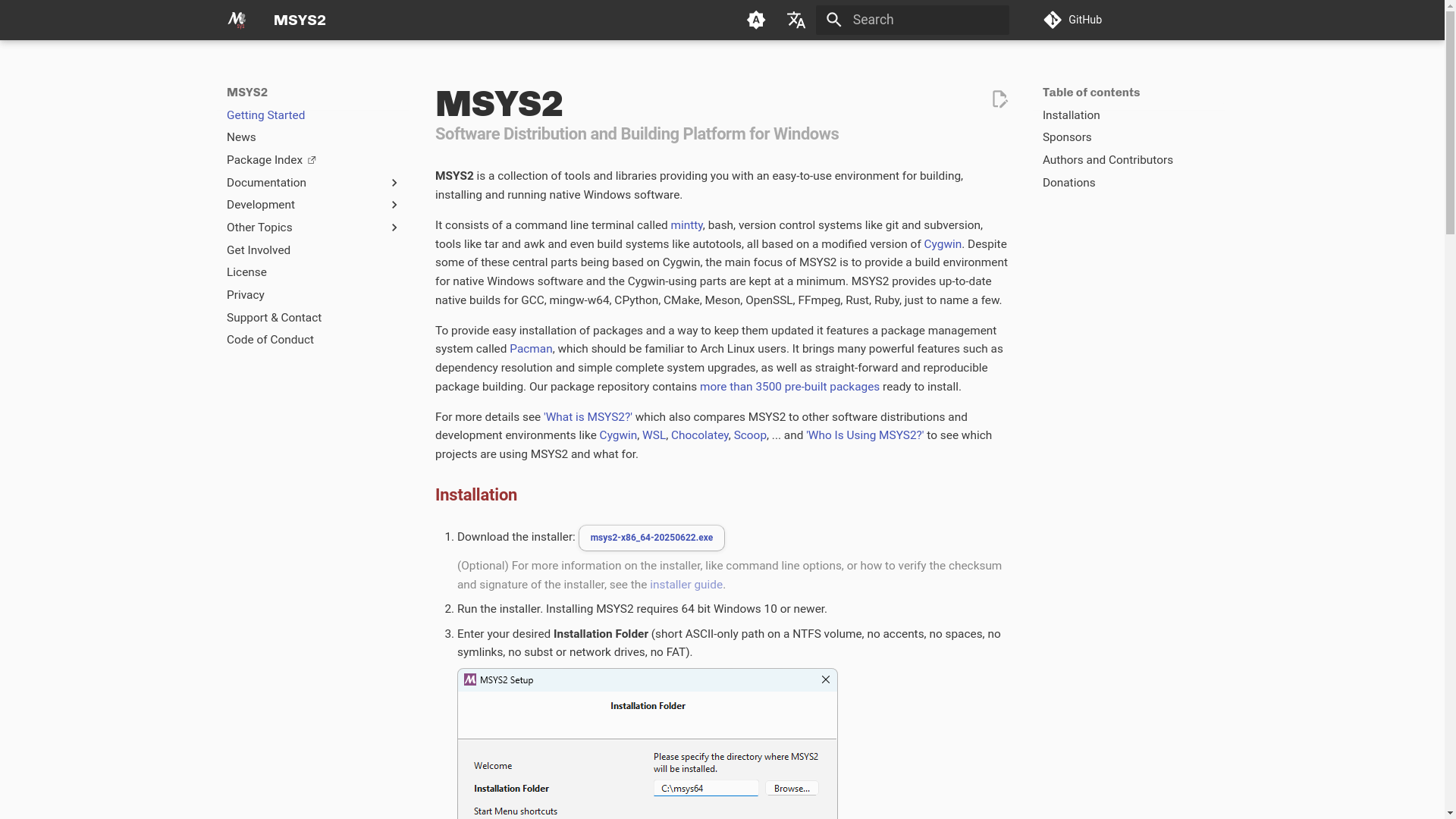Open the installer guide link
The image size is (1456, 819).
[x=686, y=585]
